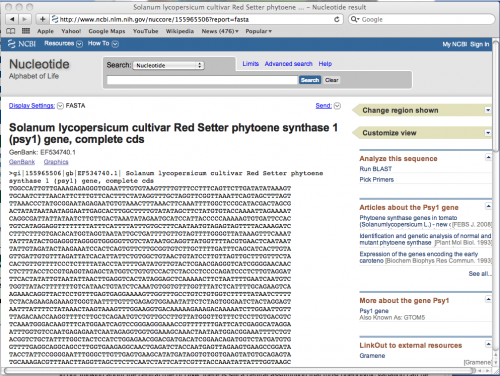Click the GenBank: EF534740.1 accession text
The image size is (500, 376).
[42, 152]
